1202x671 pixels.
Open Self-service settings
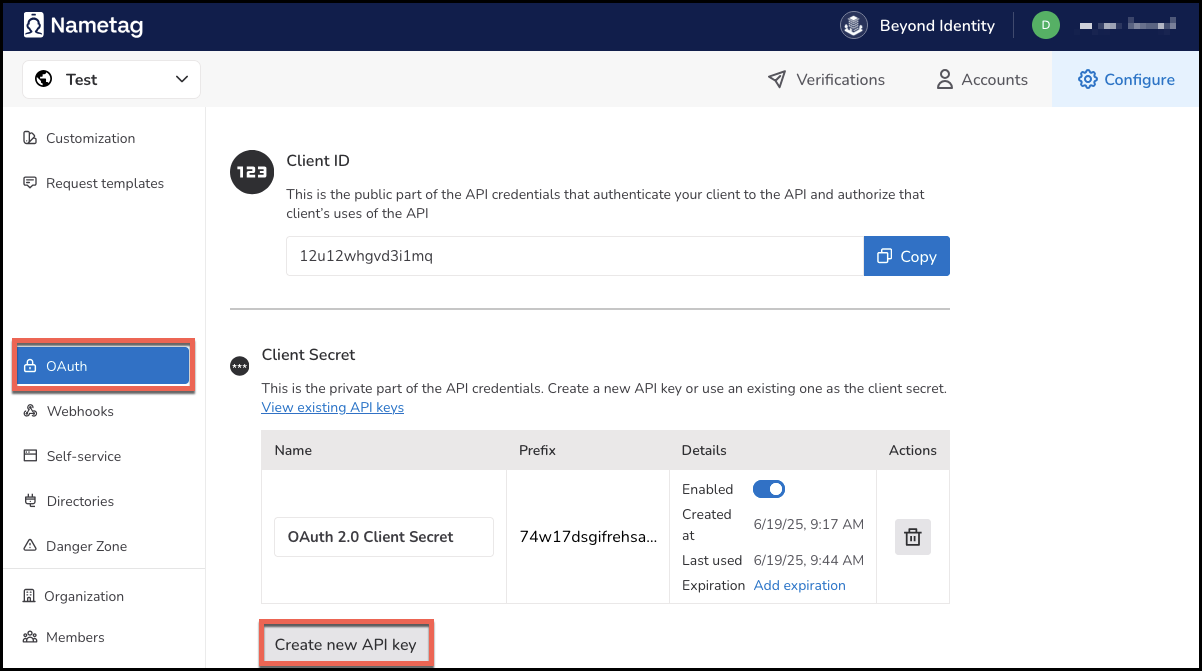pos(83,456)
